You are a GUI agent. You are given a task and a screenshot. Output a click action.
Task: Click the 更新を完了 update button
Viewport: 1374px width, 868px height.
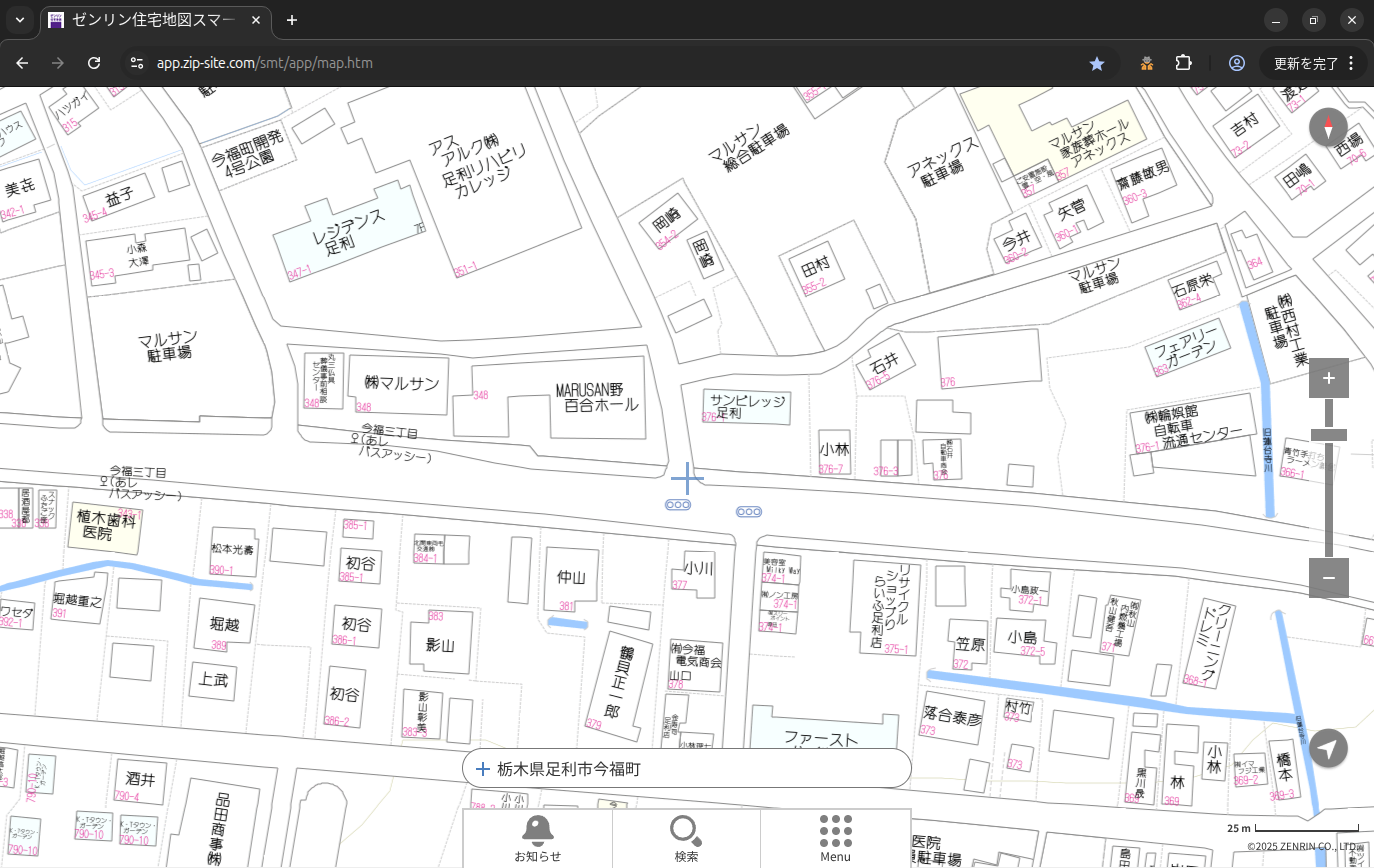[x=1305, y=63]
